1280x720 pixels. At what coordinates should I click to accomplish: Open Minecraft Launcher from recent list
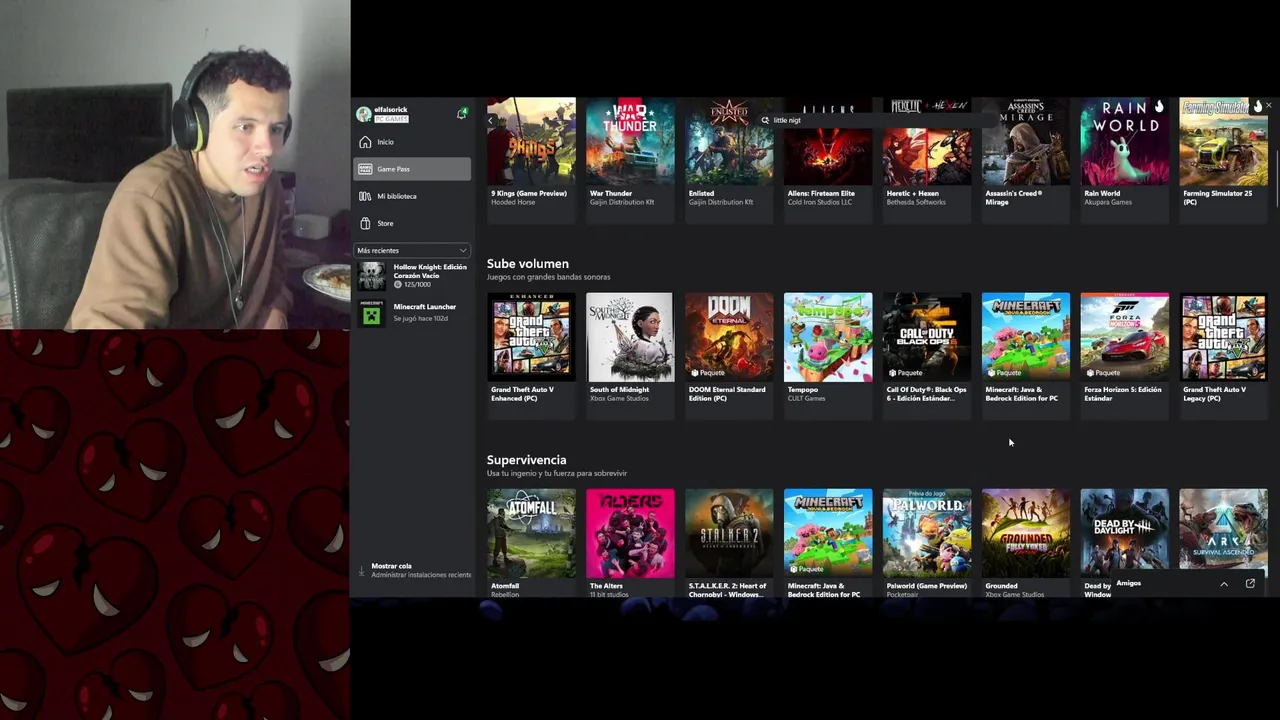[411, 312]
